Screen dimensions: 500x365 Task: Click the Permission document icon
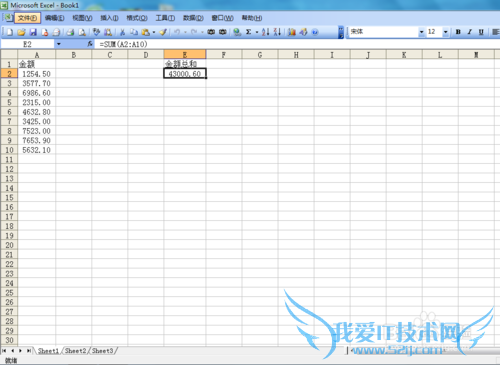point(45,32)
